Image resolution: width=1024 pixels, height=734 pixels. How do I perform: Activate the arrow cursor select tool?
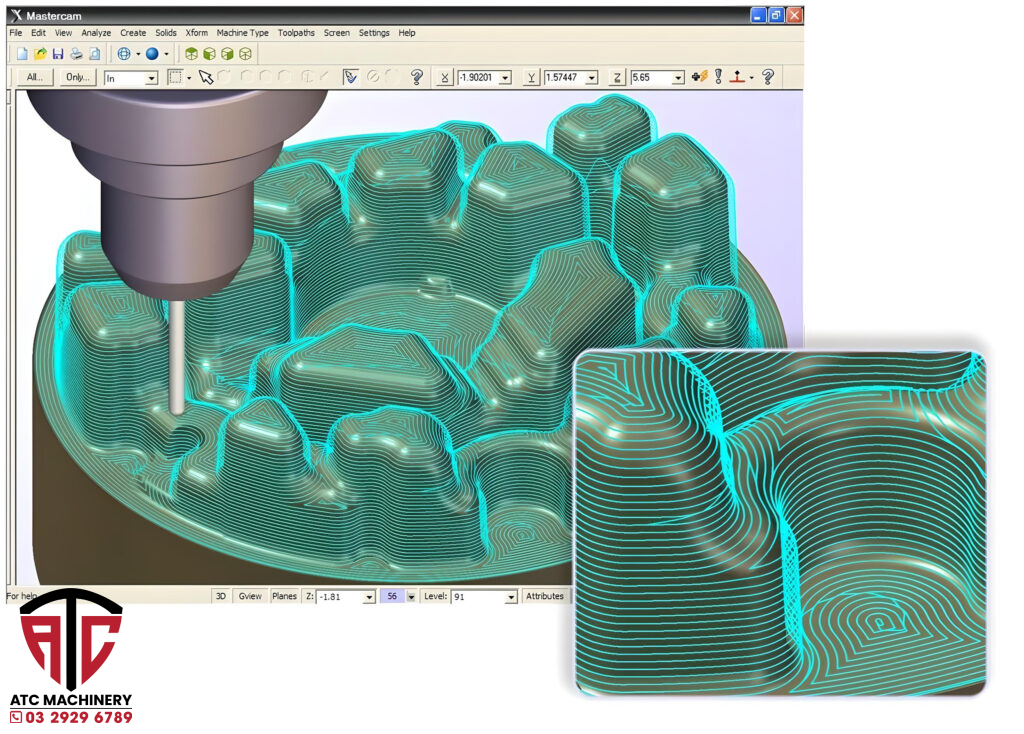206,77
